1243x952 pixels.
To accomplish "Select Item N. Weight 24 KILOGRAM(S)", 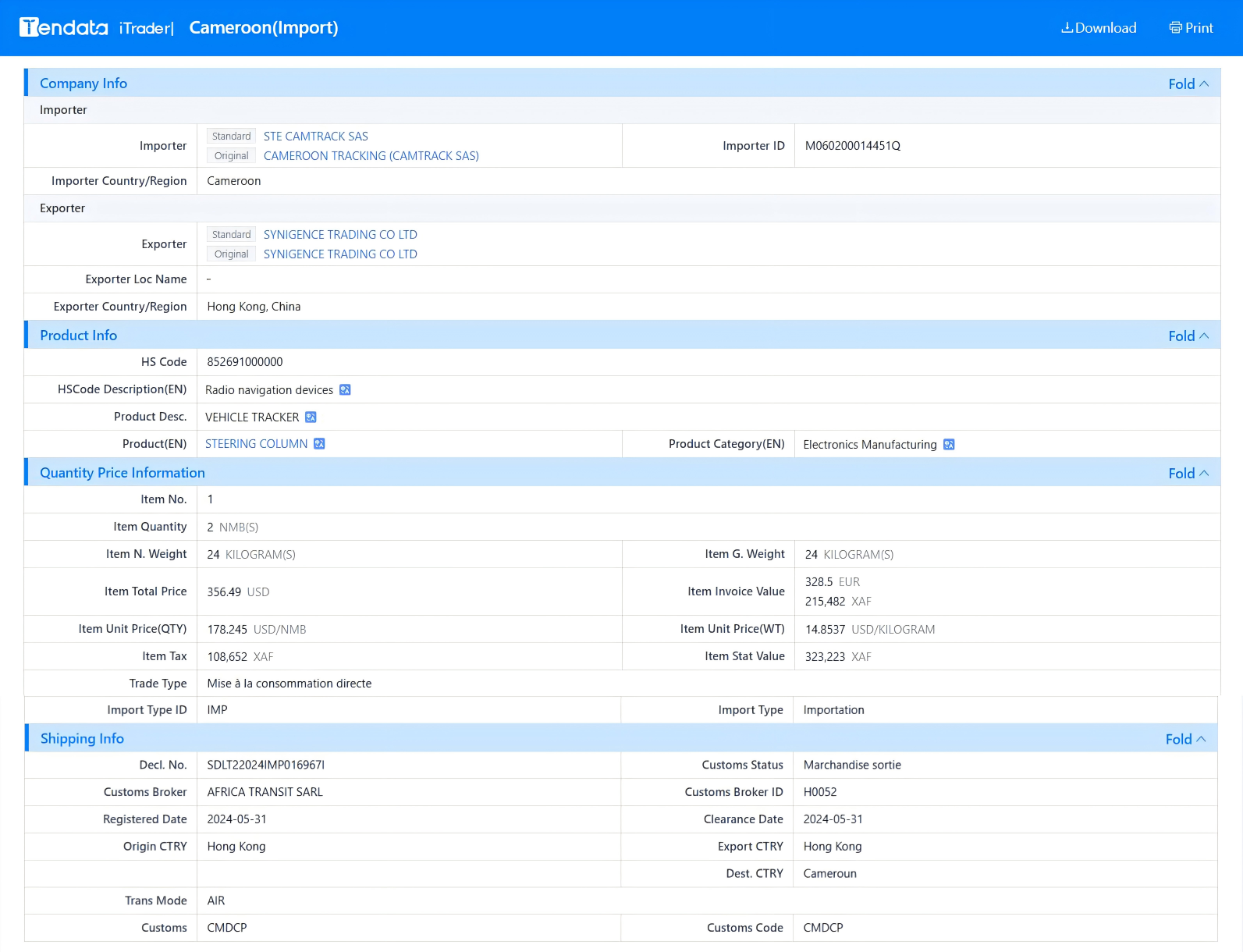I will (x=251, y=554).
